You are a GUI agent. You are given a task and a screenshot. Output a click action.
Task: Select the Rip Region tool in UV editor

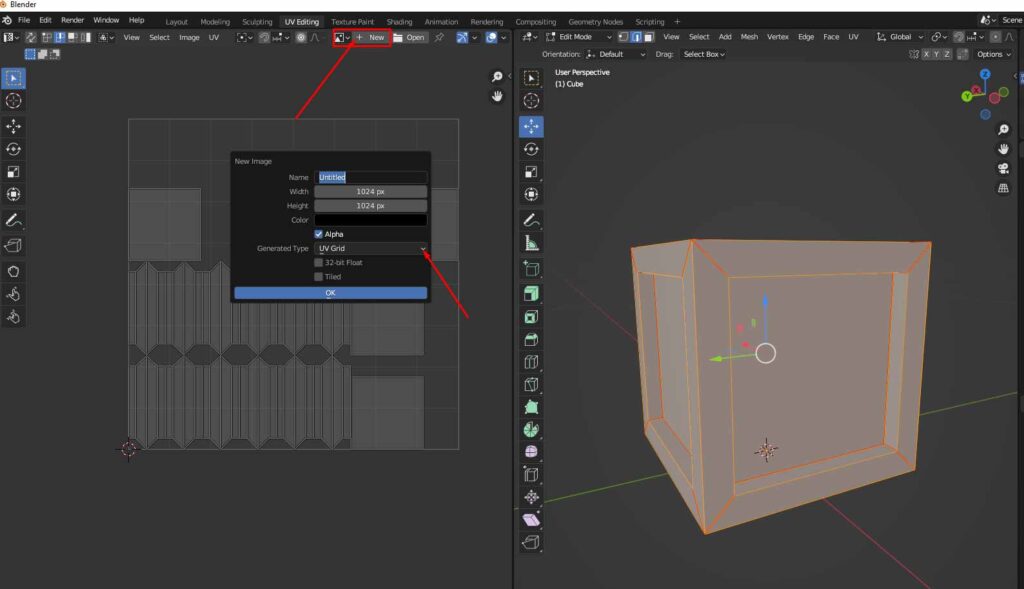point(13,246)
